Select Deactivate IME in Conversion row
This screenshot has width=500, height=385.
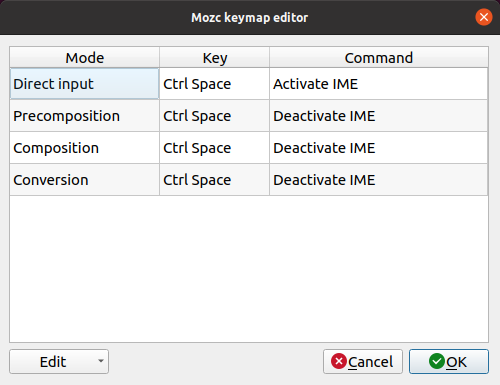tap(379, 180)
